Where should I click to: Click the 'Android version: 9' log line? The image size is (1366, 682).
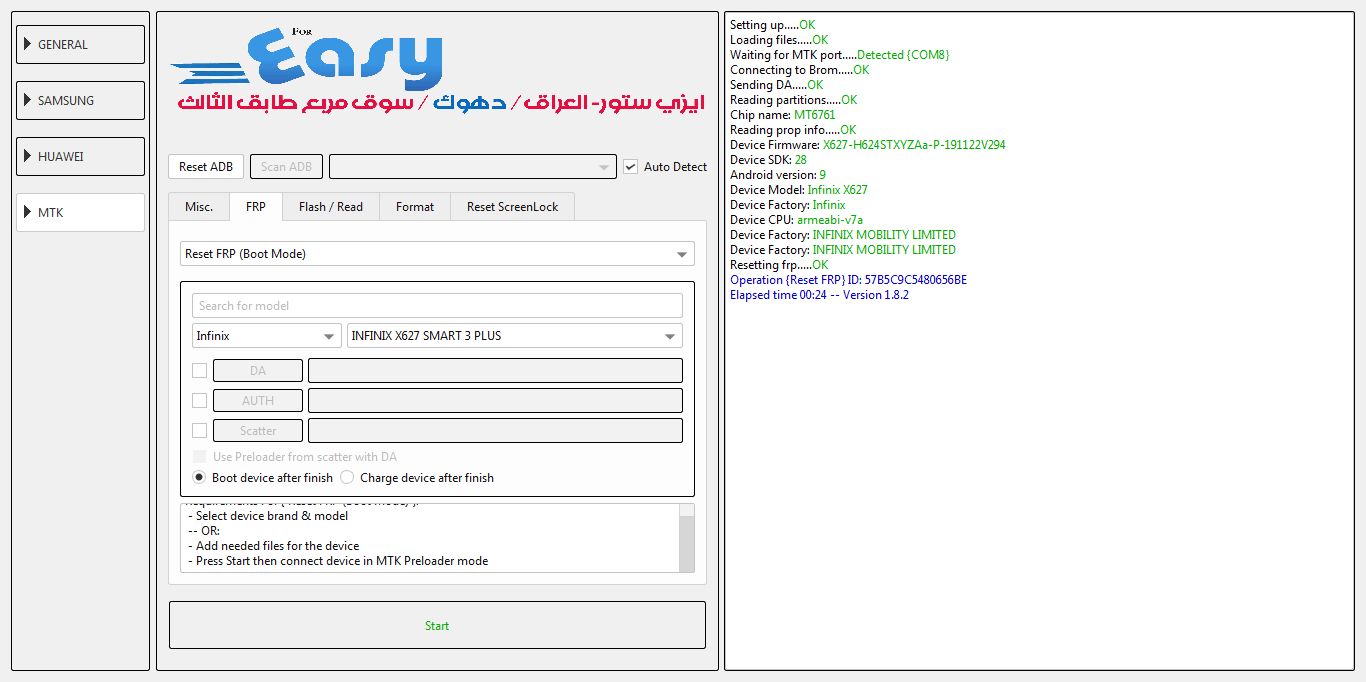tap(778, 175)
